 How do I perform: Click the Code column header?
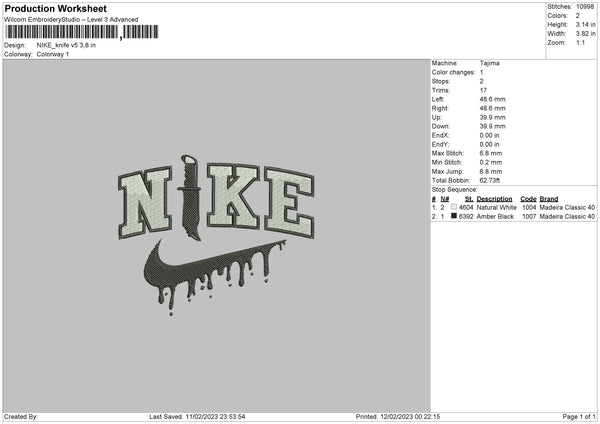(x=528, y=199)
